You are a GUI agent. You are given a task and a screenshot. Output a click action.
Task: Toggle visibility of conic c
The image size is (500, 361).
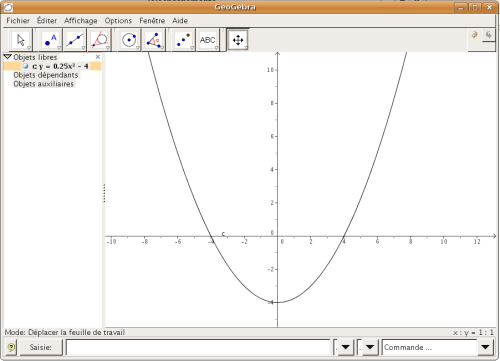click(25, 66)
